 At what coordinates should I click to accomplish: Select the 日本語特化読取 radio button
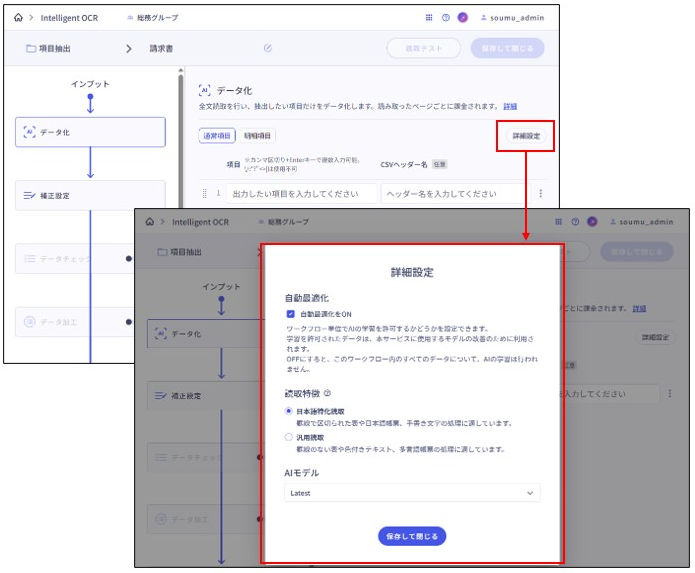[290, 411]
